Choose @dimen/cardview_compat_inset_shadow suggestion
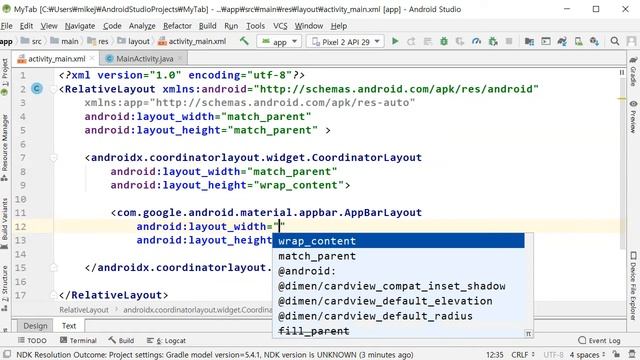 point(399,286)
